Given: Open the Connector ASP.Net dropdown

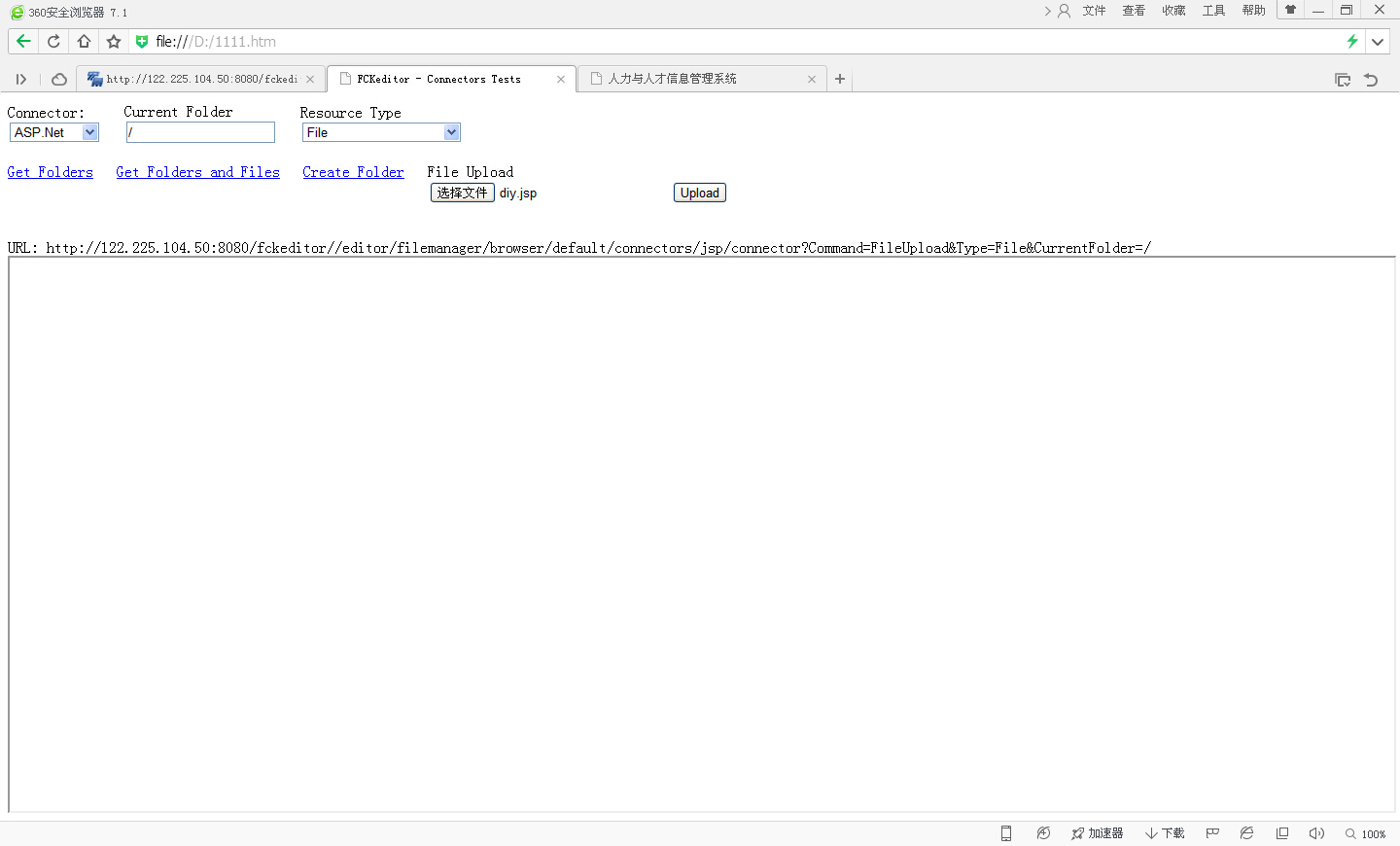Looking at the screenshot, I should click(x=54, y=132).
